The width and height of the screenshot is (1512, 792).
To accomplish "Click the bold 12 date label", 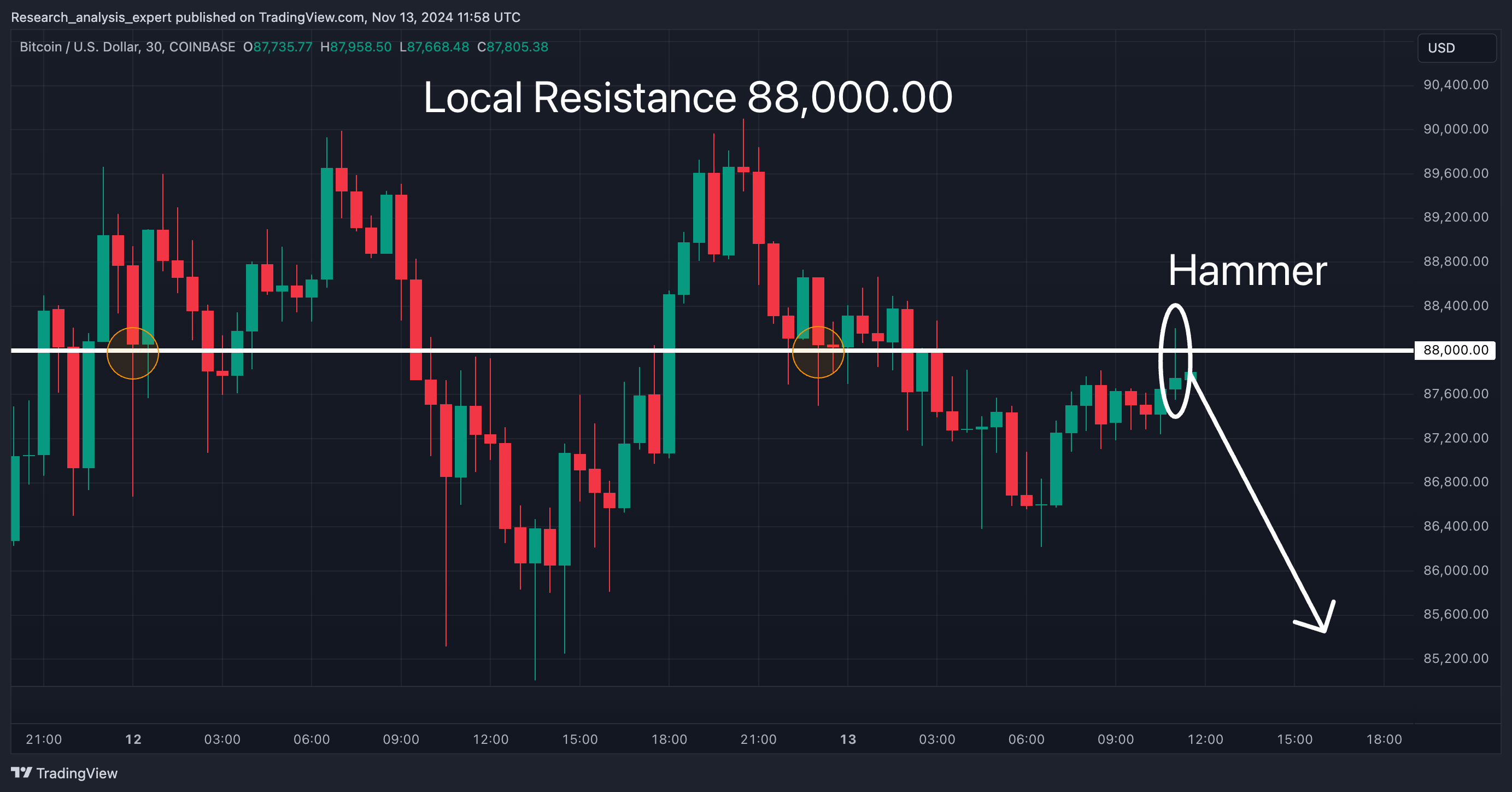I will pyautogui.click(x=133, y=739).
